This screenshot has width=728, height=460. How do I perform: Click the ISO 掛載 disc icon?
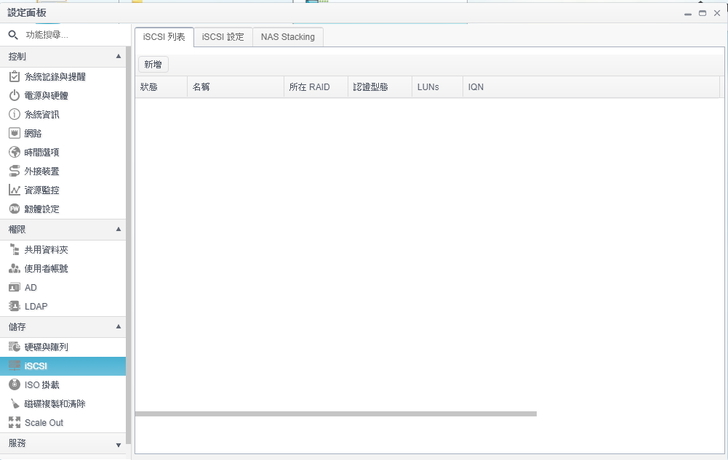point(14,385)
